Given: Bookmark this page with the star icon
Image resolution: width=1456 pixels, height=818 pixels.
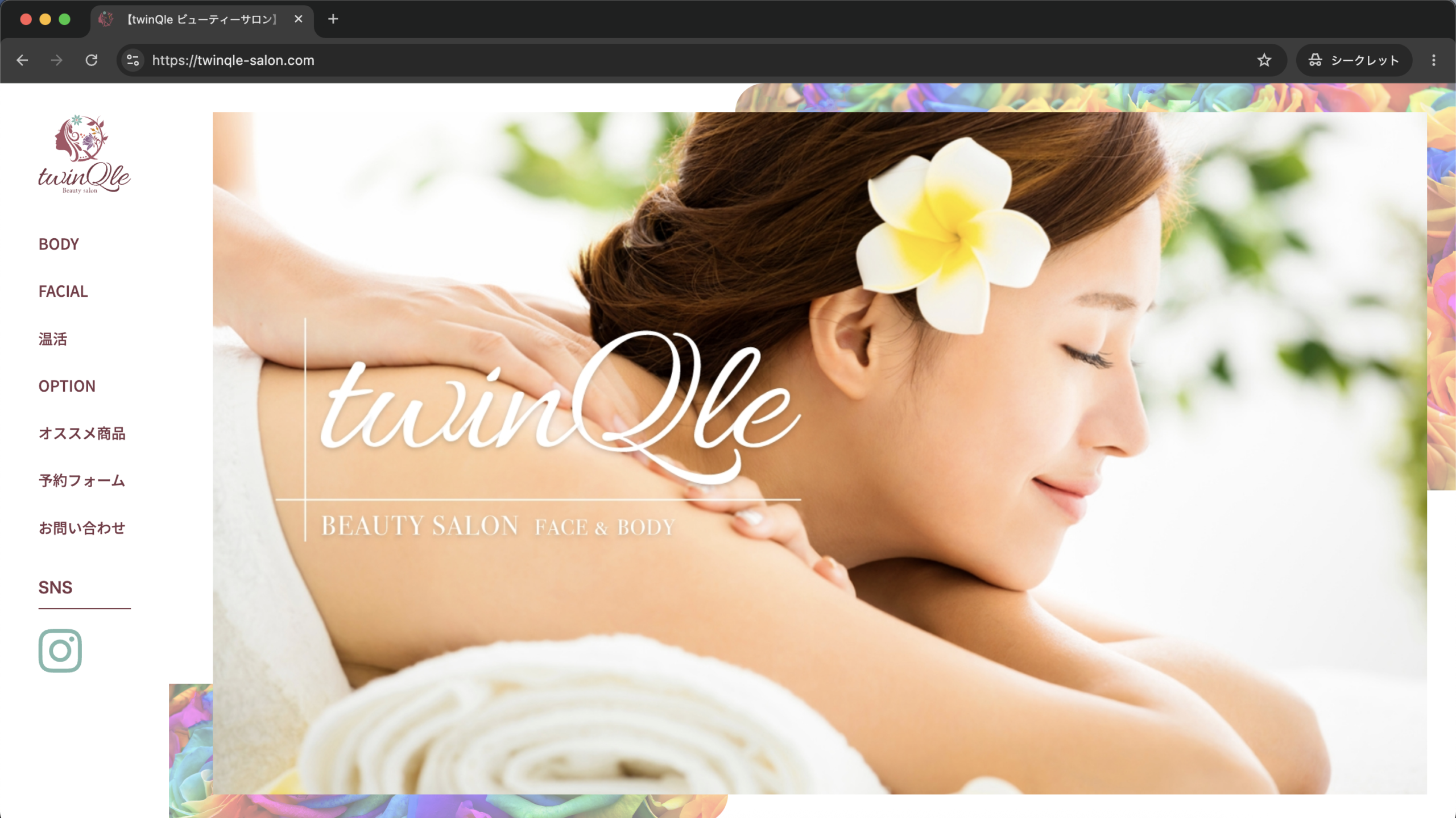Looking at the screenshot, I should (x=1264, y=60).
